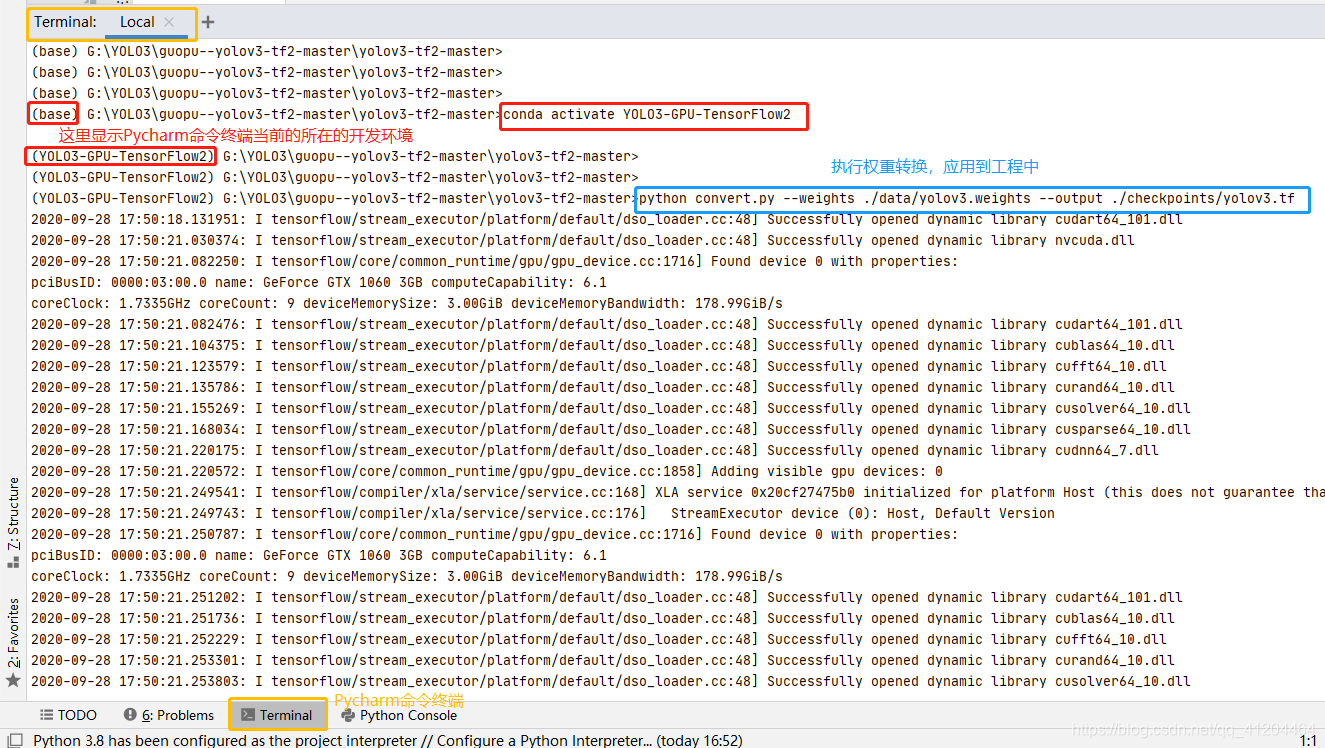The height and width of the screenshot is (748, 1325).
Task: Toggle the Terminal tool window closed
Action: click(280, 715)
